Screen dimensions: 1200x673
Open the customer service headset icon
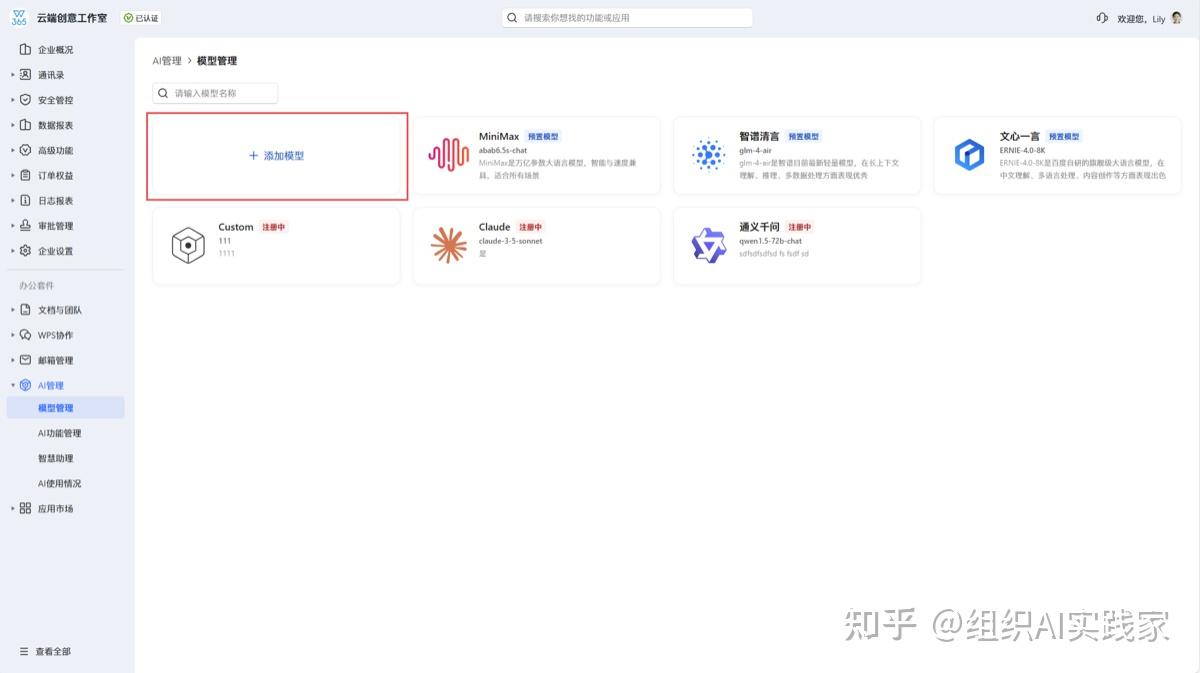click(1102, 18)
